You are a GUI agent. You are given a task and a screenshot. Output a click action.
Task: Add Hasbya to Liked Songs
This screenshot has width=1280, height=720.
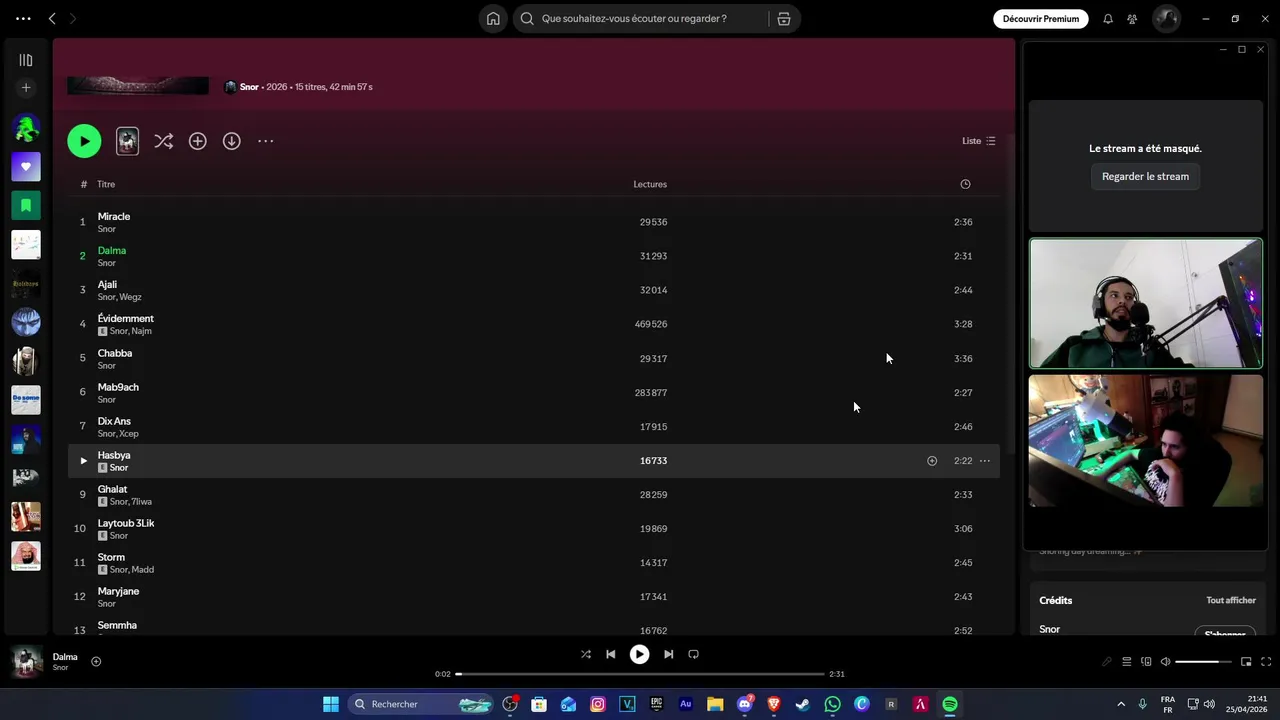pos(932,461)
